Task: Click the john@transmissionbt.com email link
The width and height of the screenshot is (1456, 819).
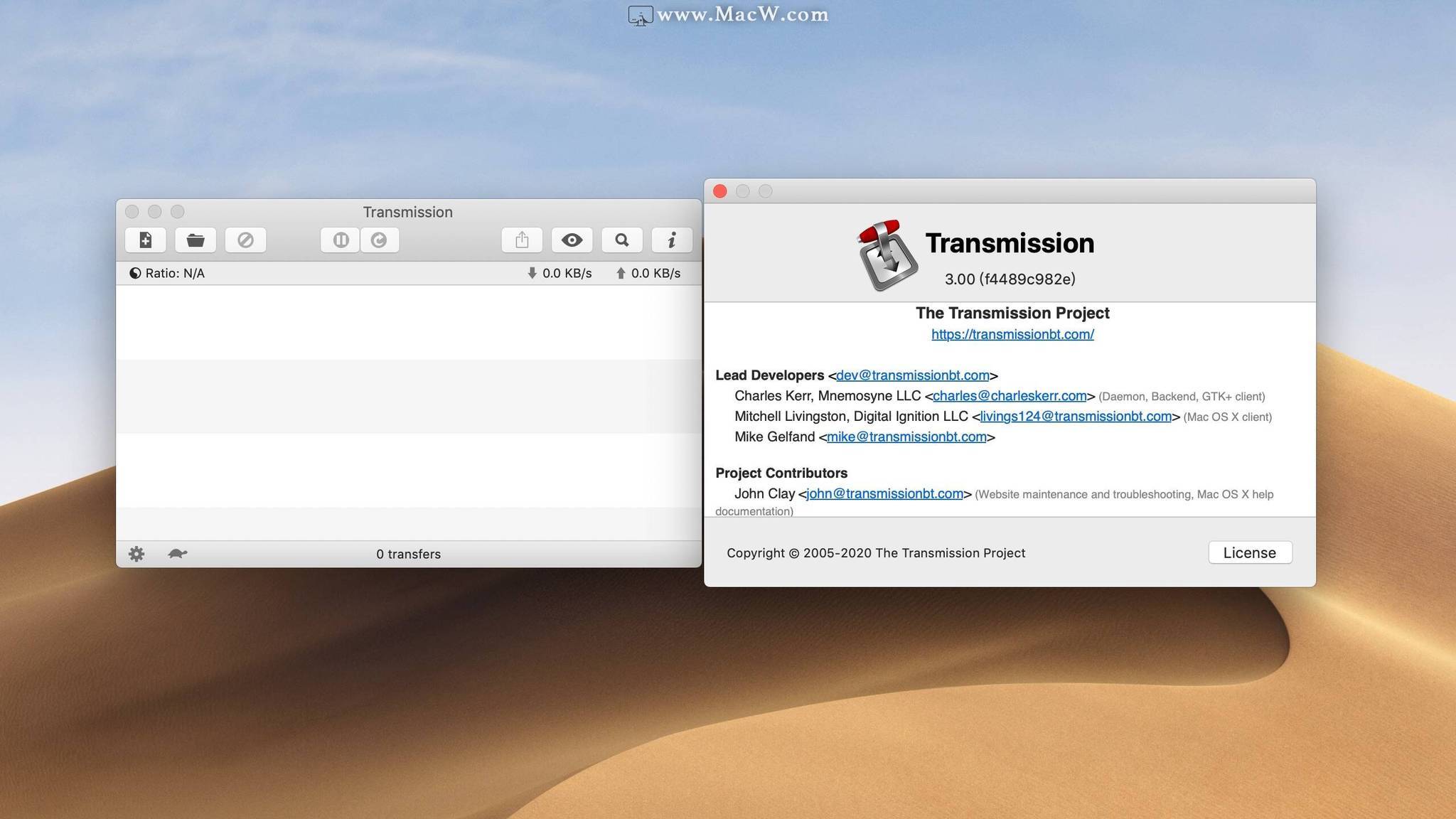Action: 885,493
